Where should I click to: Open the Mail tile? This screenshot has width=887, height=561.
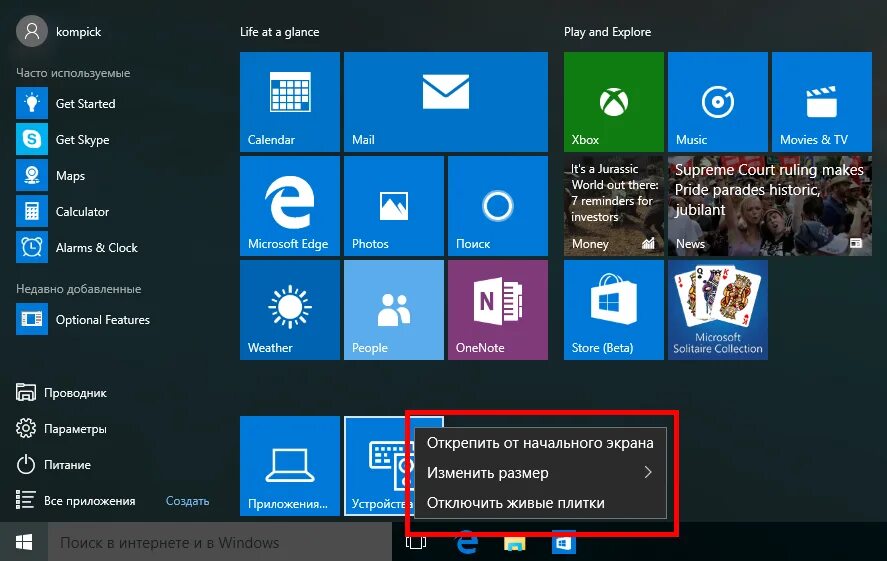click(446, 102)
